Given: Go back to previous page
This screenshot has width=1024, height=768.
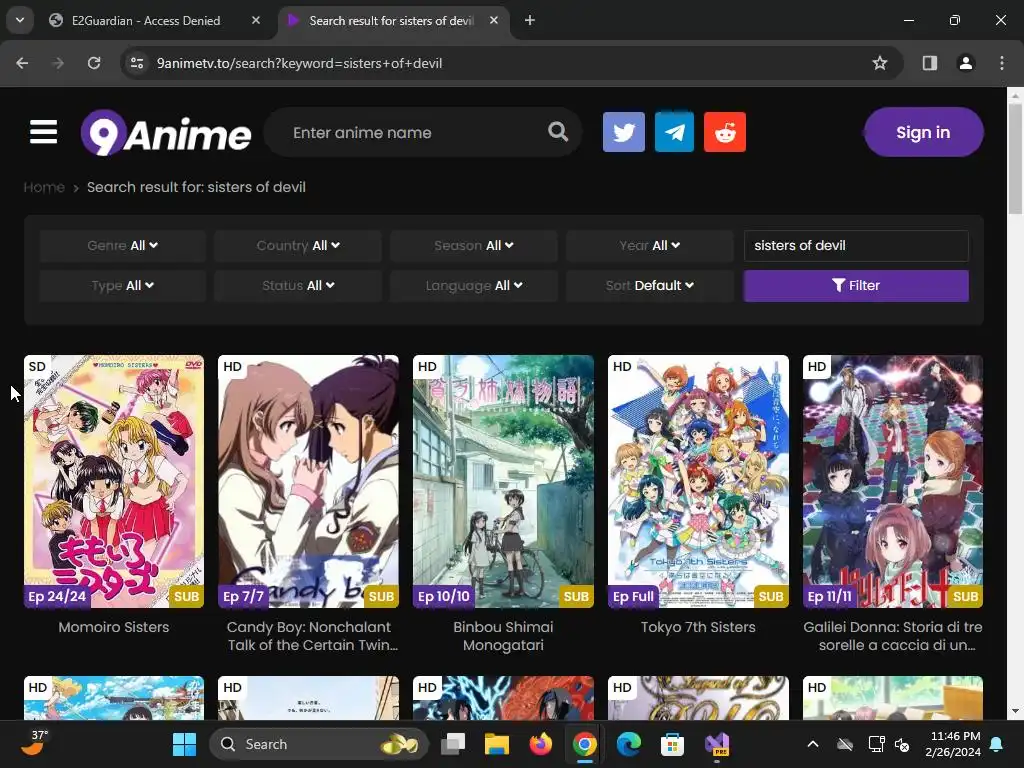Looking at the screenshot, I should (x=22, y=63).
